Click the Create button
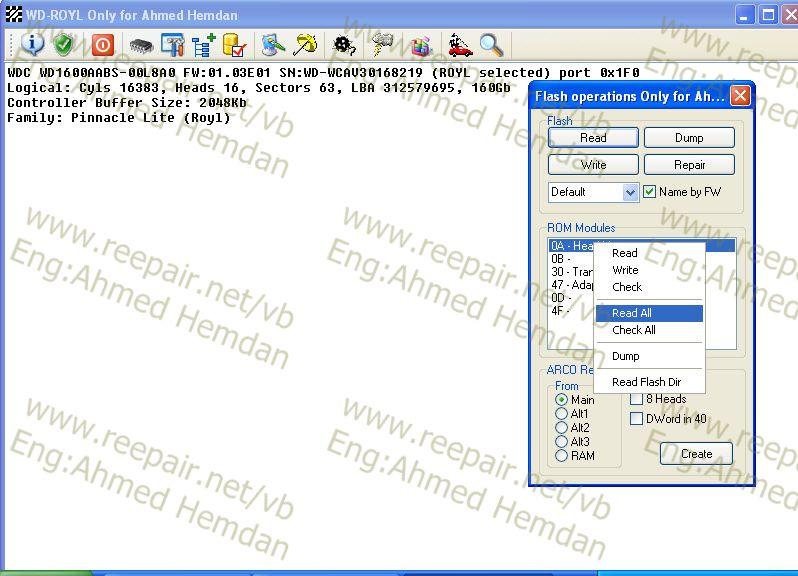Image resolution: width=798 pixels, height=576 pixels. pos(696,453)
